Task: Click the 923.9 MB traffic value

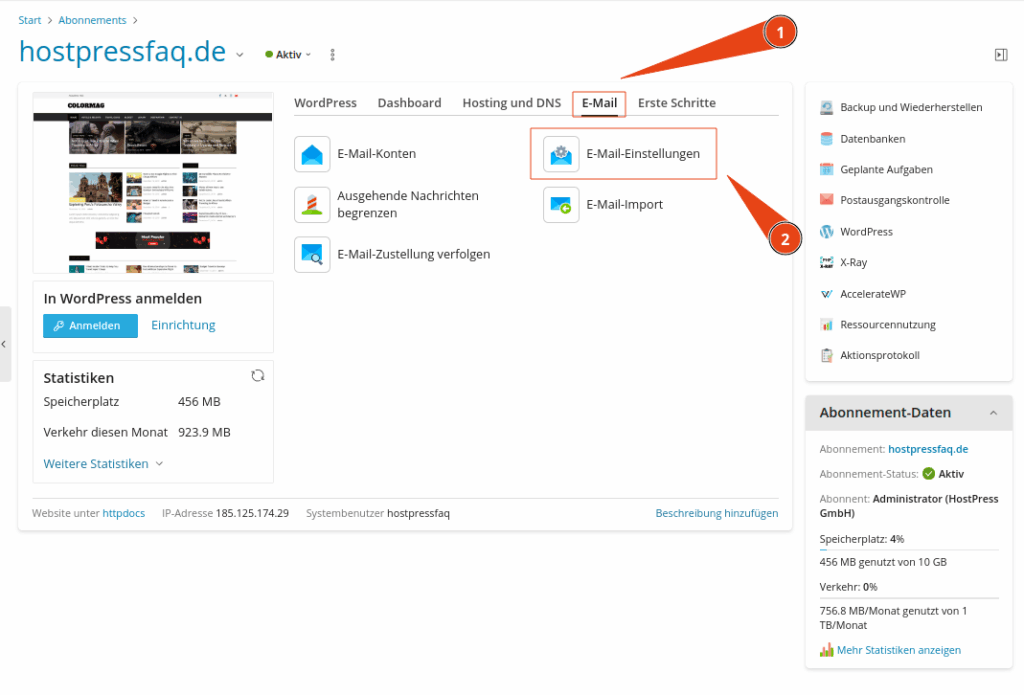Action: tap(204, 432)
